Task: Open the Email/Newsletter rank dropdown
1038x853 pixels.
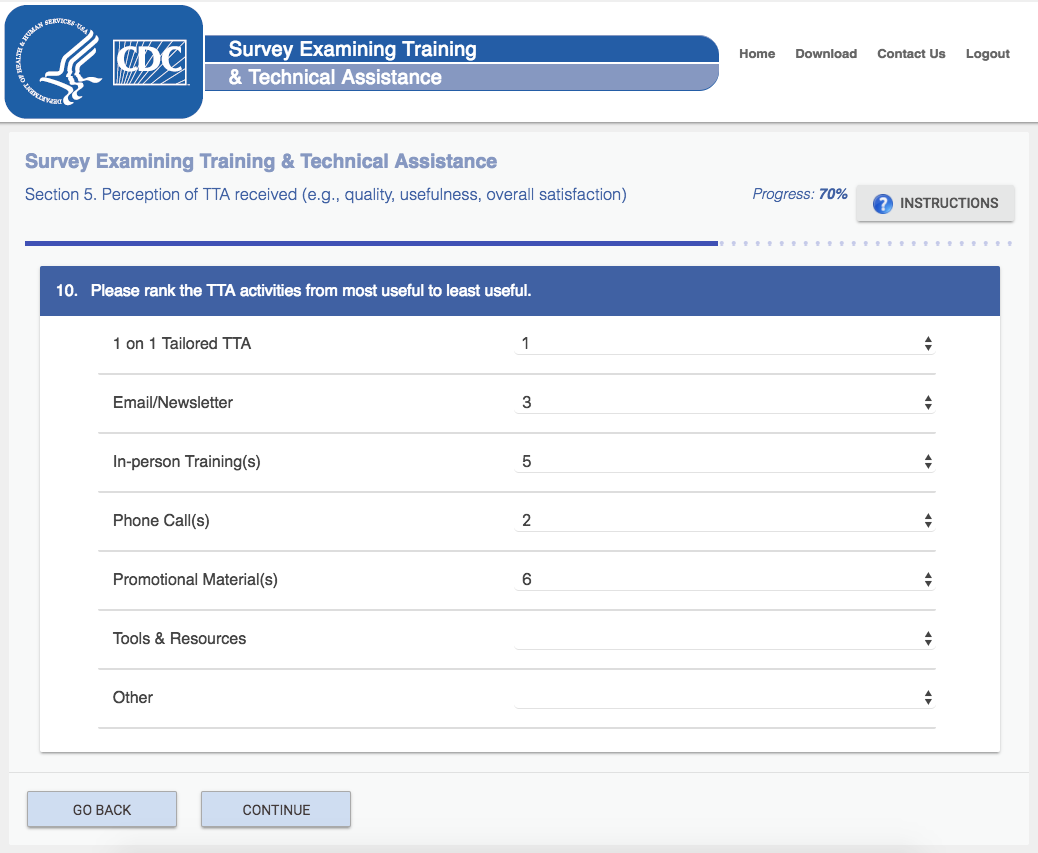Action: tap(725, 403)
